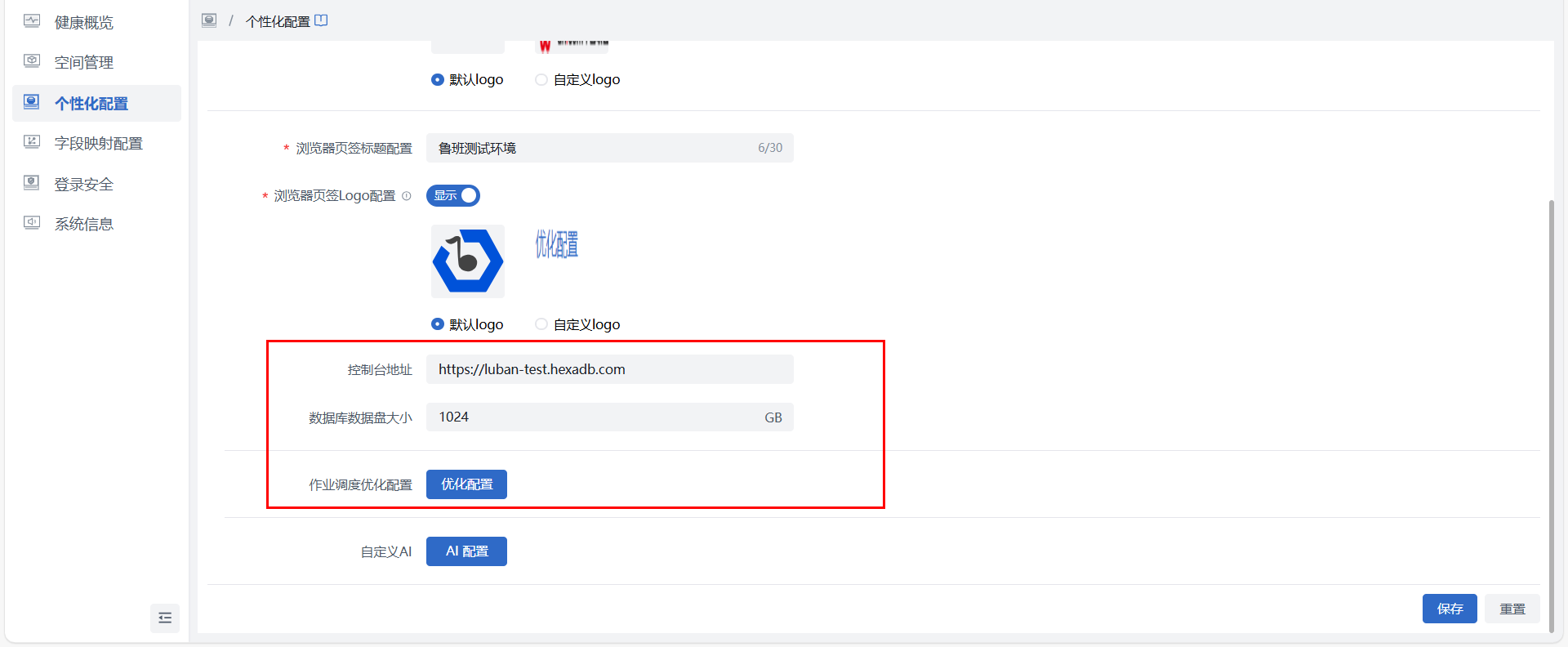Screen dimensions: 1568x647
Task: Open 健康概览 menu item
Action: 96,22
